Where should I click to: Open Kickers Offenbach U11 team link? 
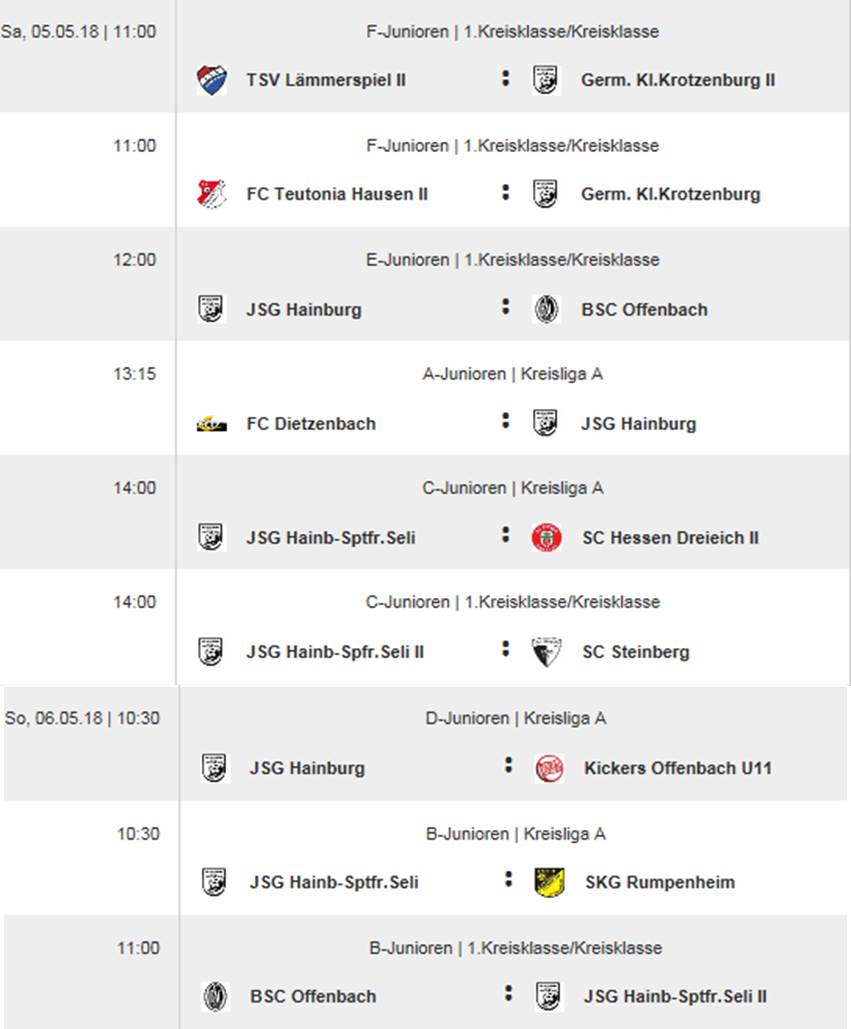click(678, 768)
